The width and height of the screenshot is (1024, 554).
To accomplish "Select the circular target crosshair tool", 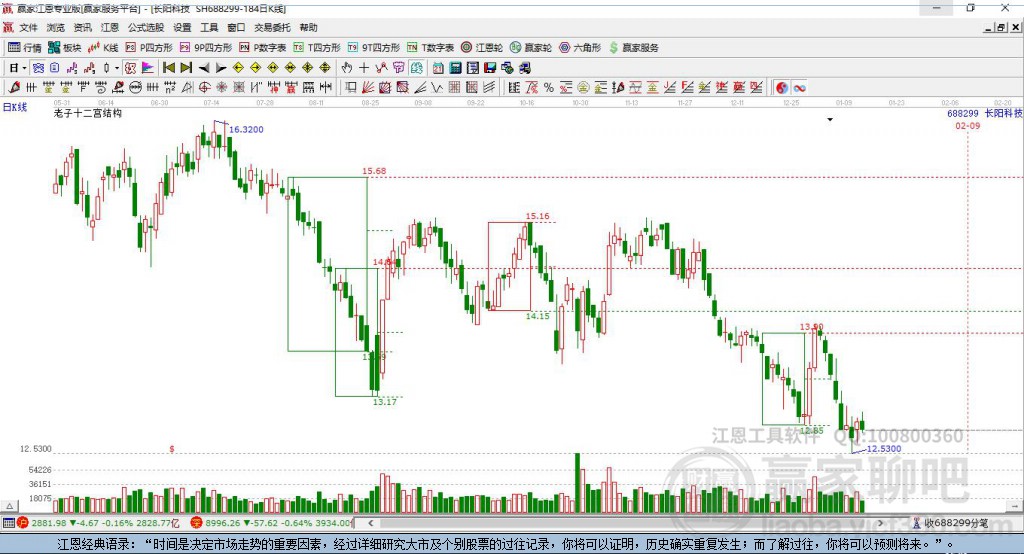I will 204,88.
